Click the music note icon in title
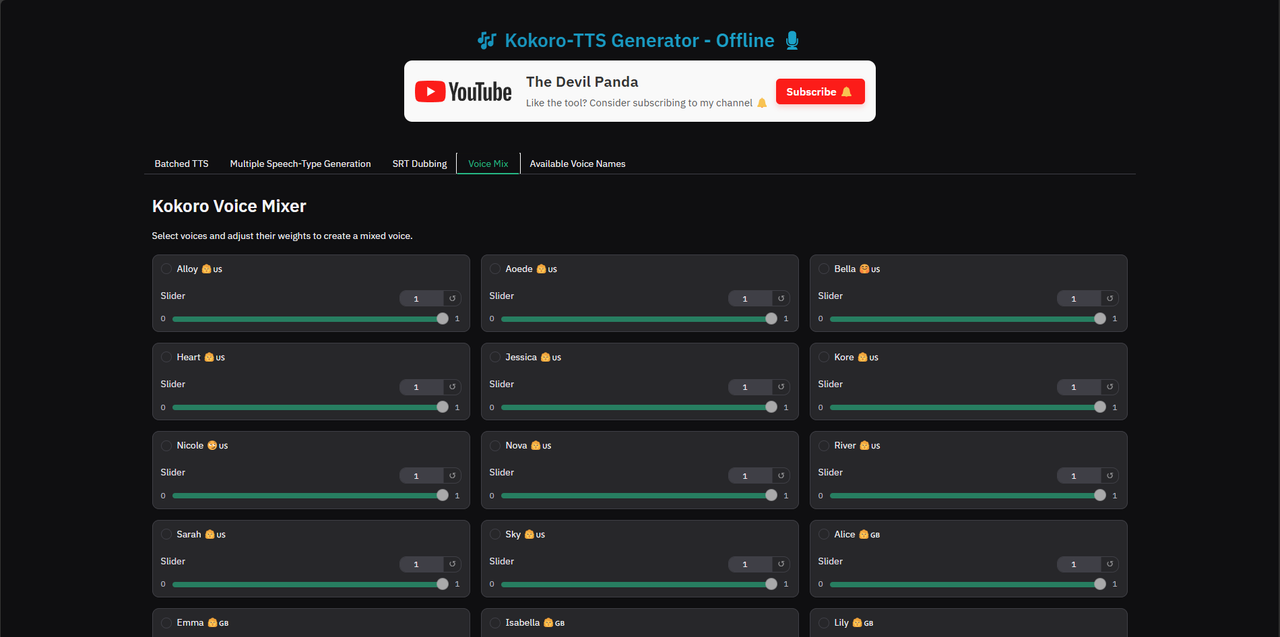Viewport: 1280px width, 637px height. click(x=487, y=41)
